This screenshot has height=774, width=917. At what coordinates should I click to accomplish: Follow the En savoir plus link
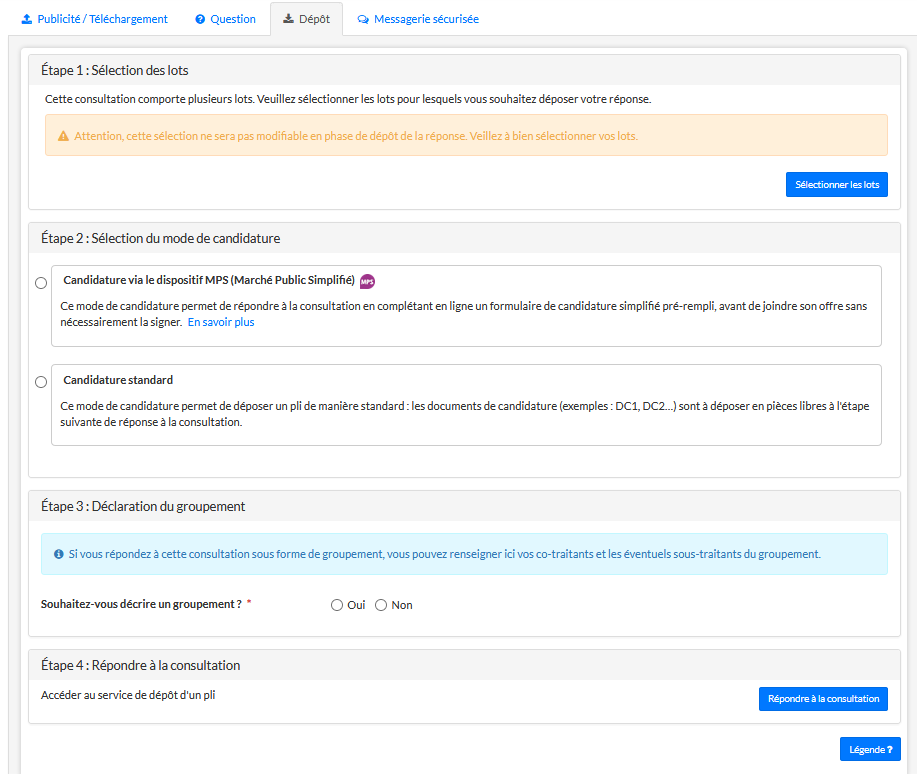pos(221,322)
